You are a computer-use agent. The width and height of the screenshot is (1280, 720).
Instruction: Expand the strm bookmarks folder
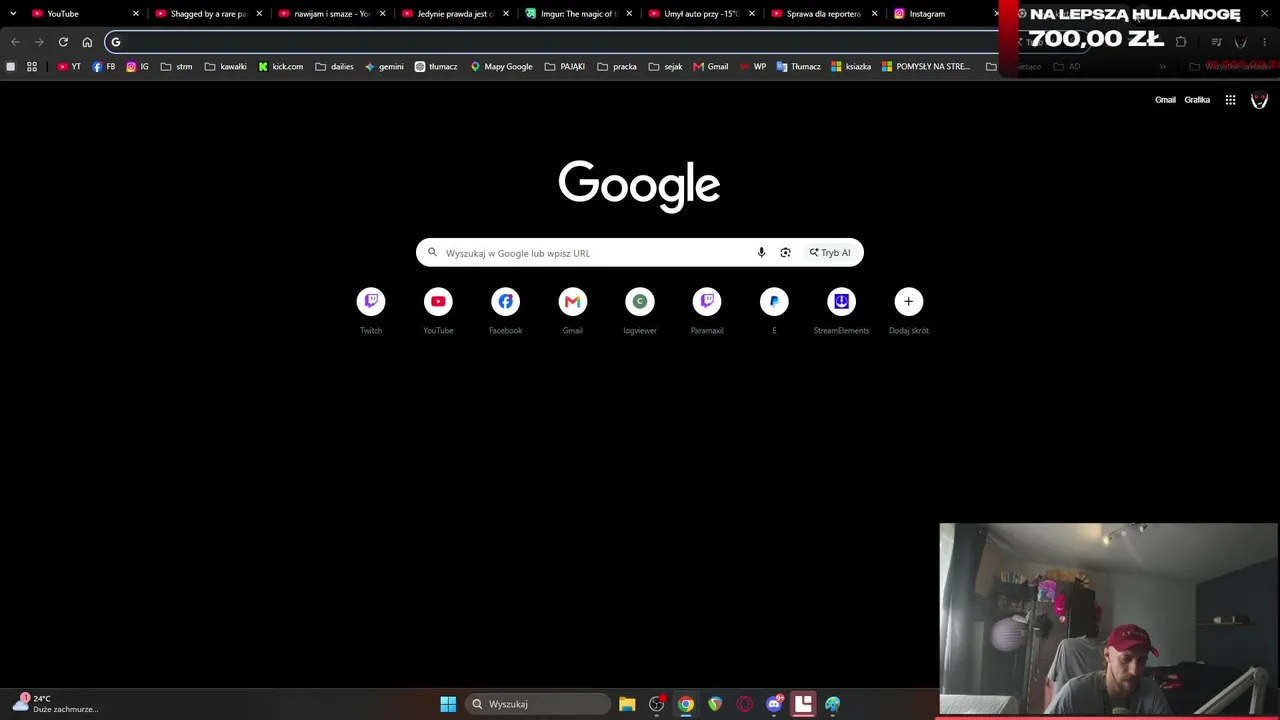pyautogui.click(x=176, y=67)
